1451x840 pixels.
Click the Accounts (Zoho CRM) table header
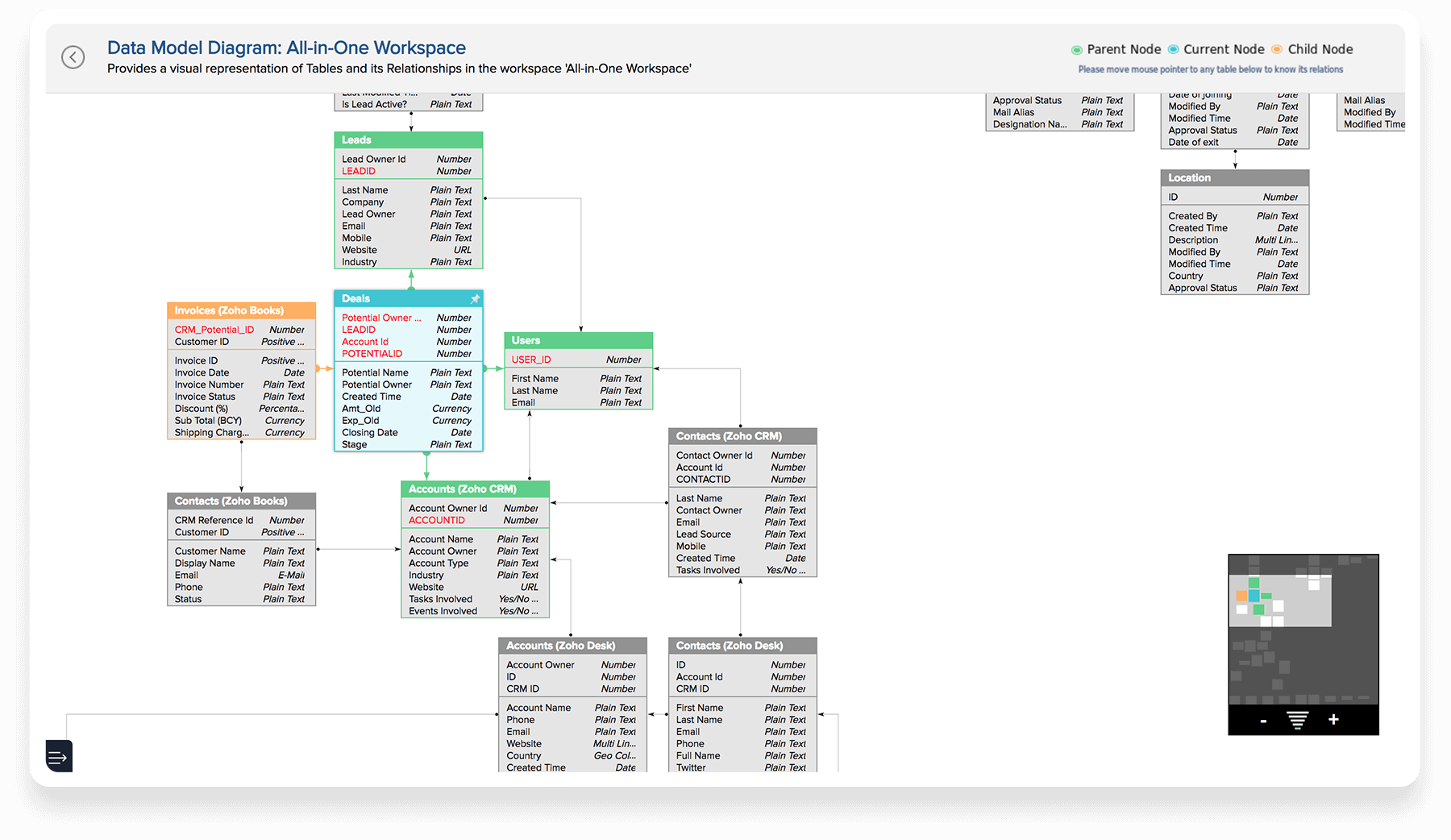tap(475, 489)
